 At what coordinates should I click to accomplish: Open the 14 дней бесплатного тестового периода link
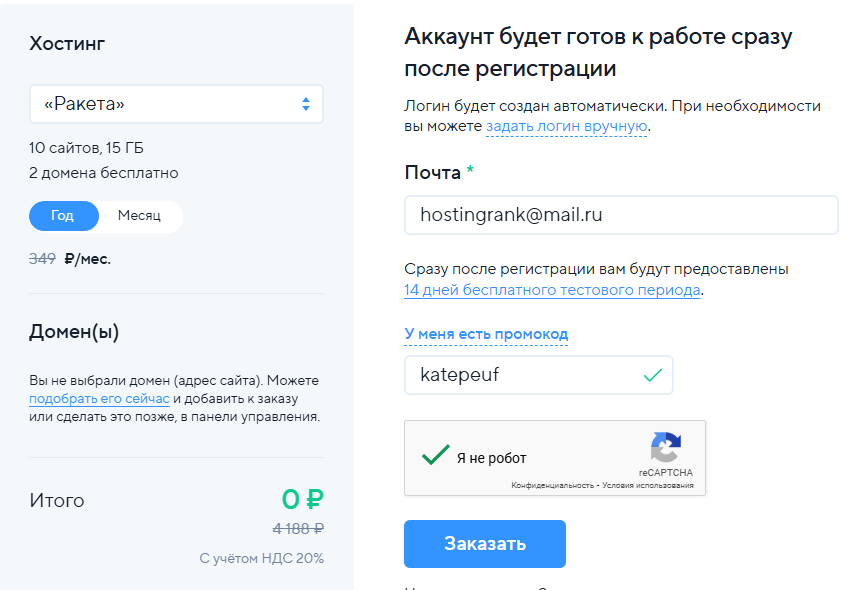(552, 290)
